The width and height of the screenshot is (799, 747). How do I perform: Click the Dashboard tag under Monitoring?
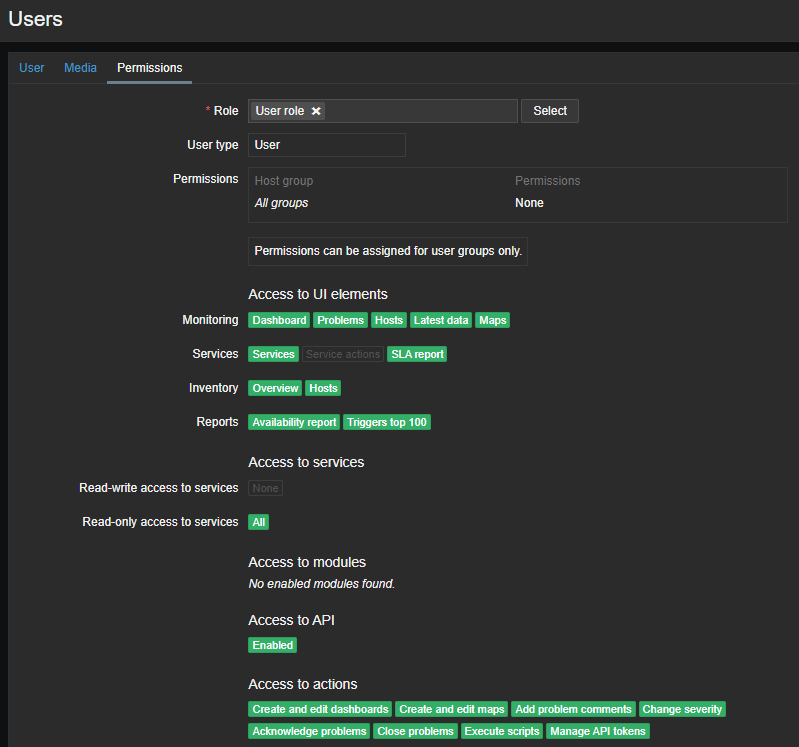[x=279, y=320]
